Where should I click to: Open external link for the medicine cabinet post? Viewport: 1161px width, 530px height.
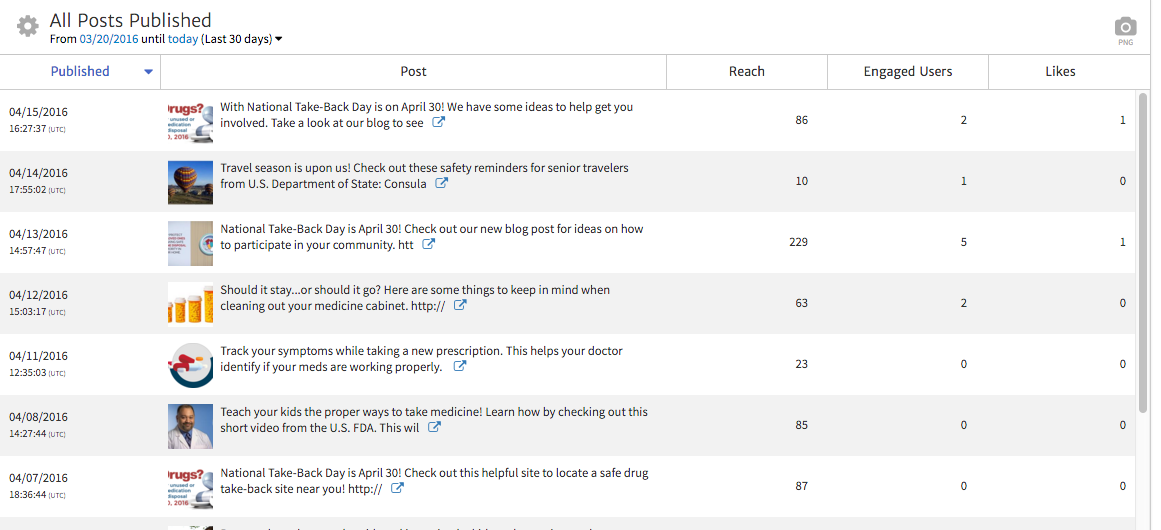(460, 306)
